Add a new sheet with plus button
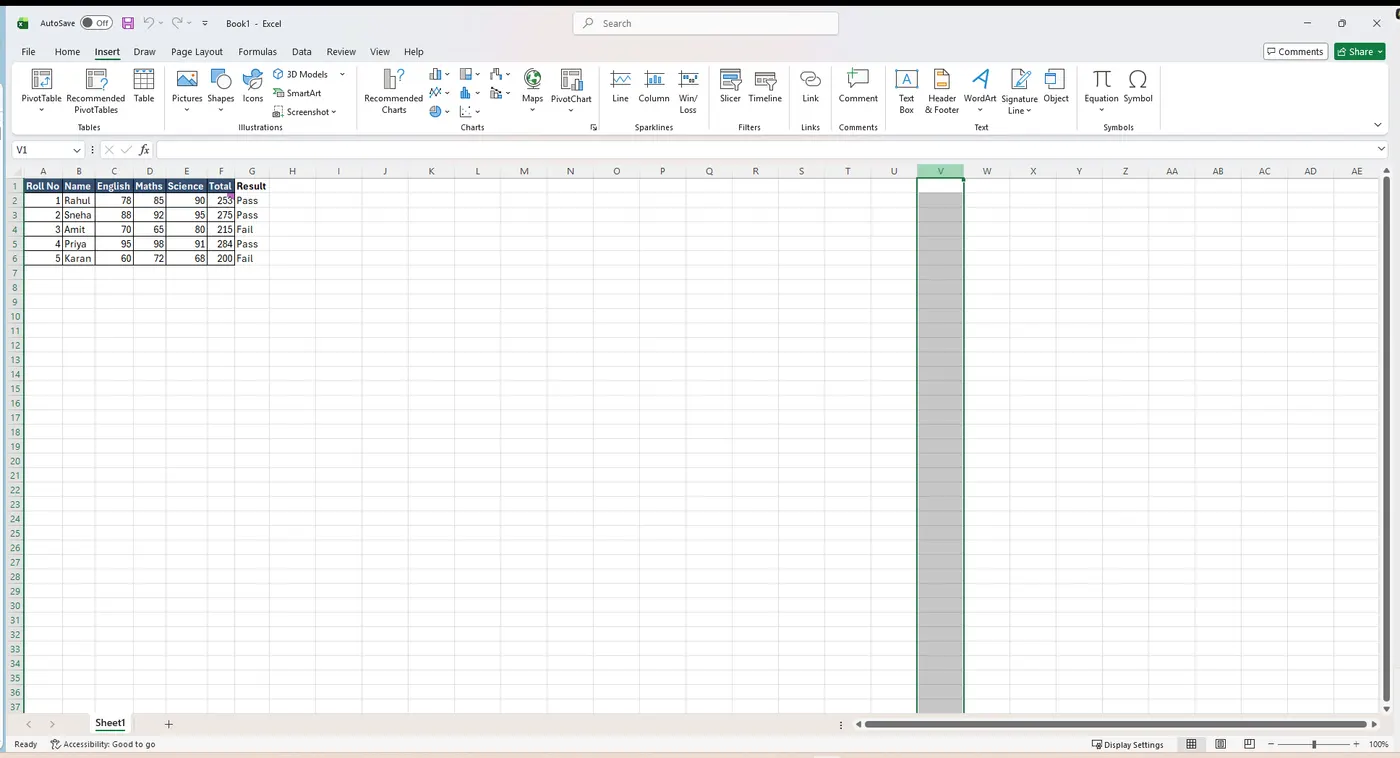1400x758 pixels. pos(168,724)
